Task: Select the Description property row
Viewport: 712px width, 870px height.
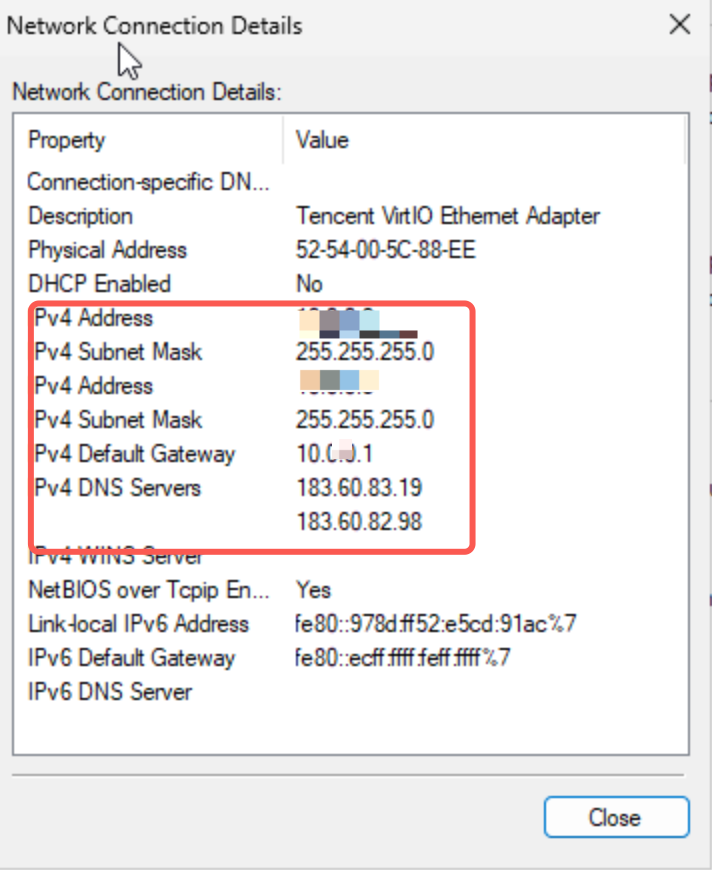Action: pos(80,216)
